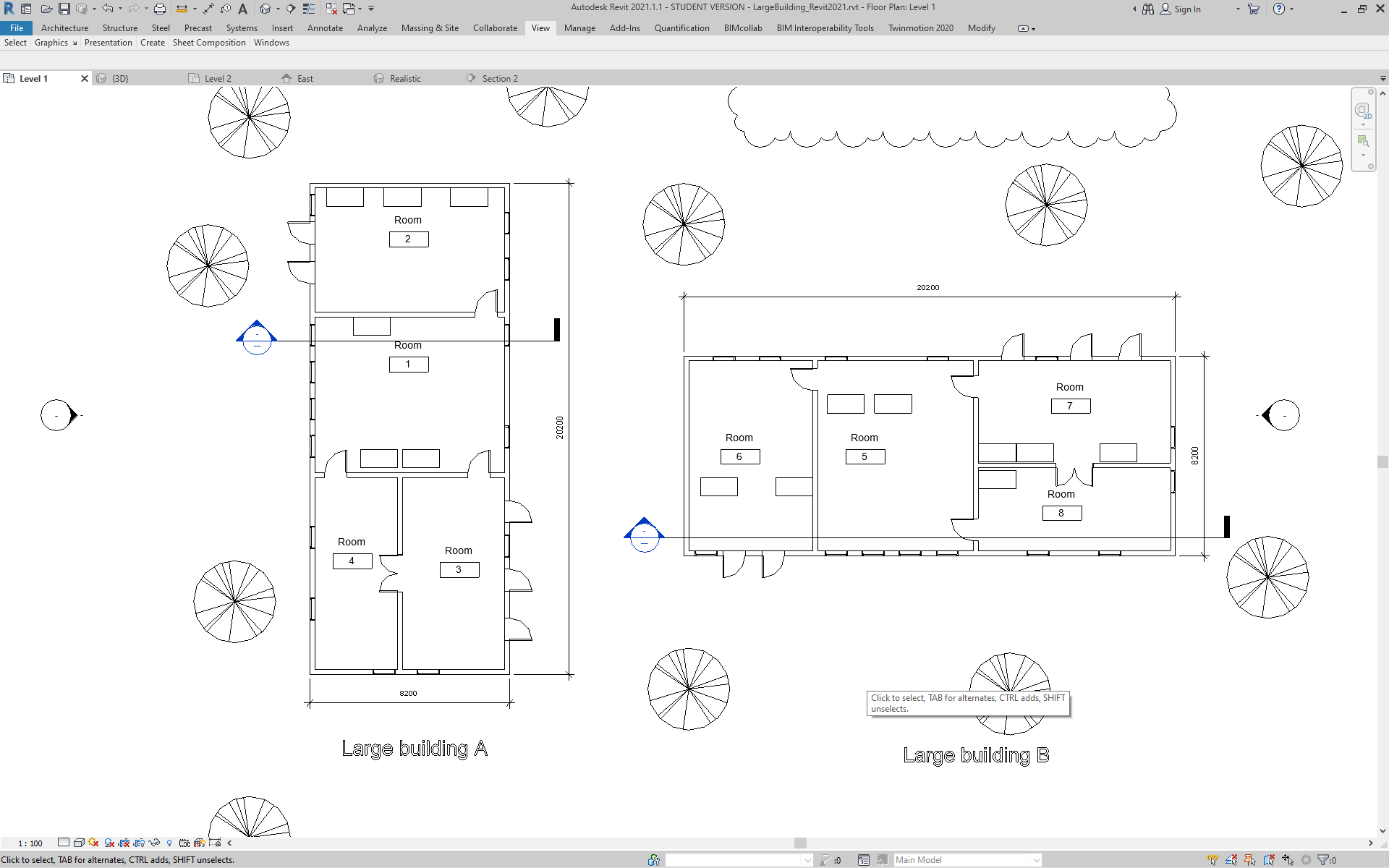Activate the Aligned Dimension tool
Viewport: 1389px width, 868px height.
tap(208, 9)
